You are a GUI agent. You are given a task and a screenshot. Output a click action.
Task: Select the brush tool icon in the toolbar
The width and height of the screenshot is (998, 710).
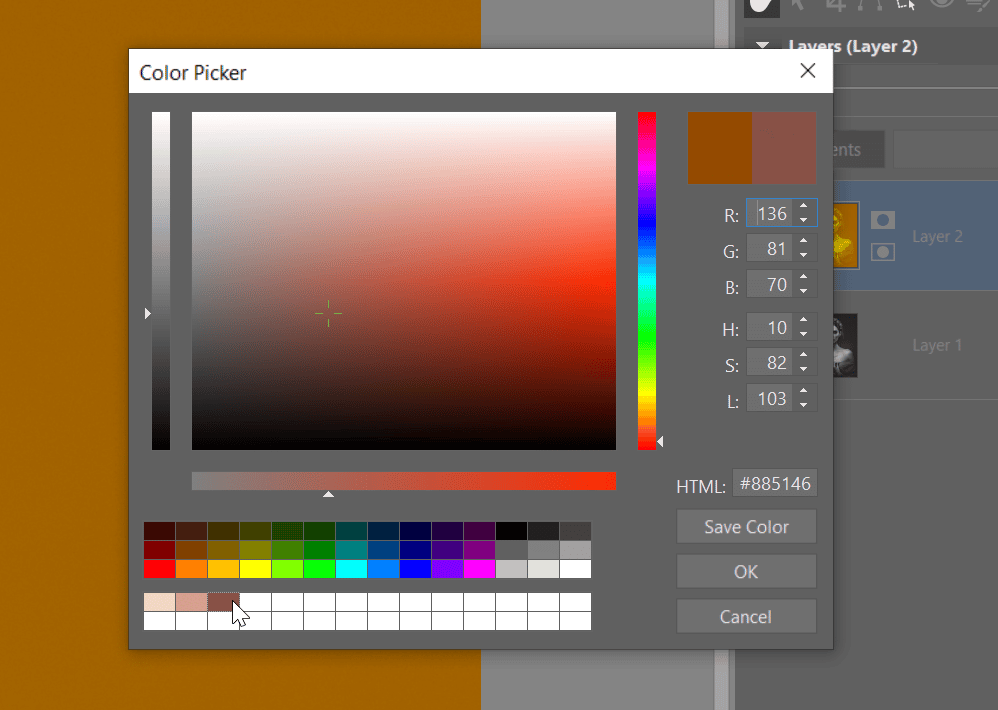coord(761,6)
